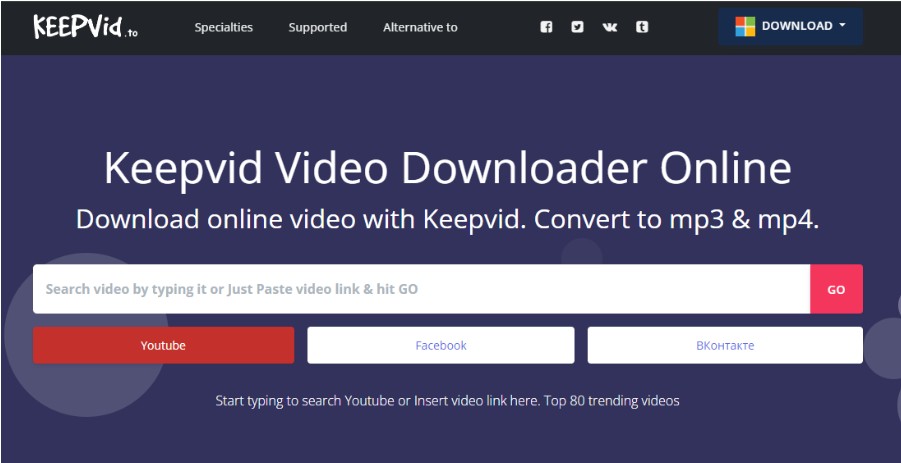The image size is (901, 463).
Task: Click the Windows logo on Download button
Action: coord(745,26)
